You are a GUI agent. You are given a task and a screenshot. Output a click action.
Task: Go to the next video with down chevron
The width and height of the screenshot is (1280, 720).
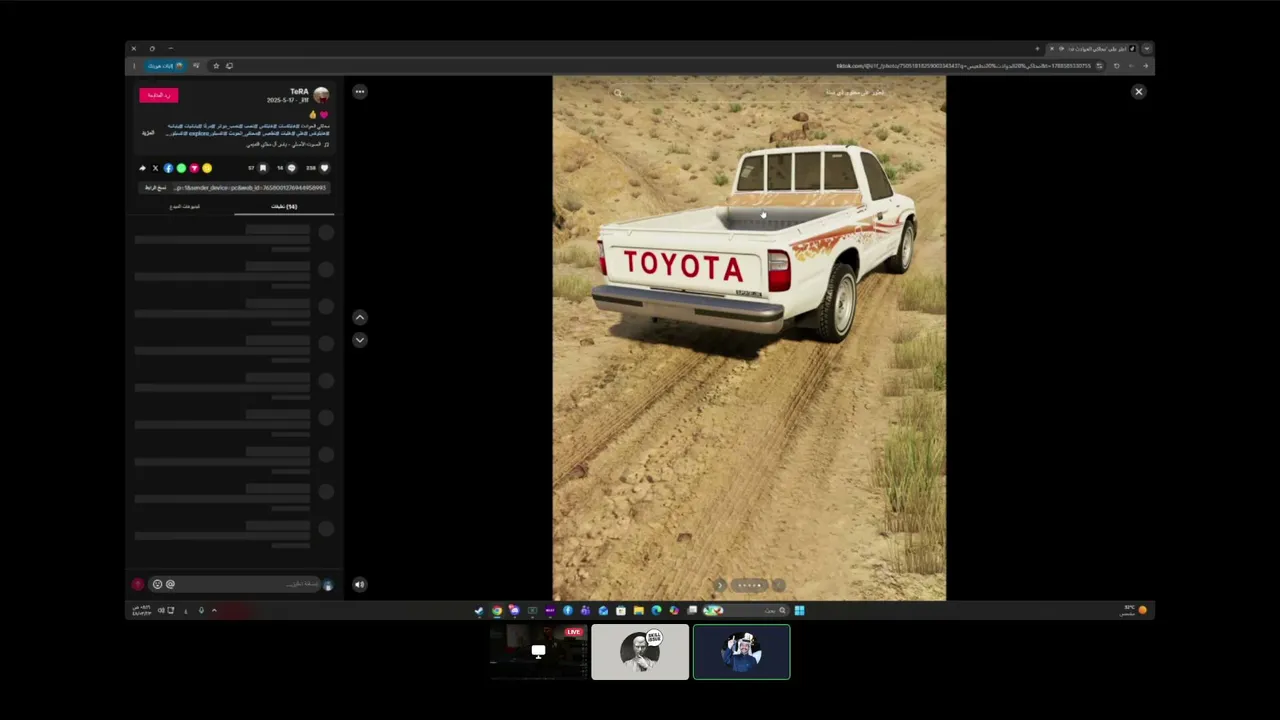point(360,340)
